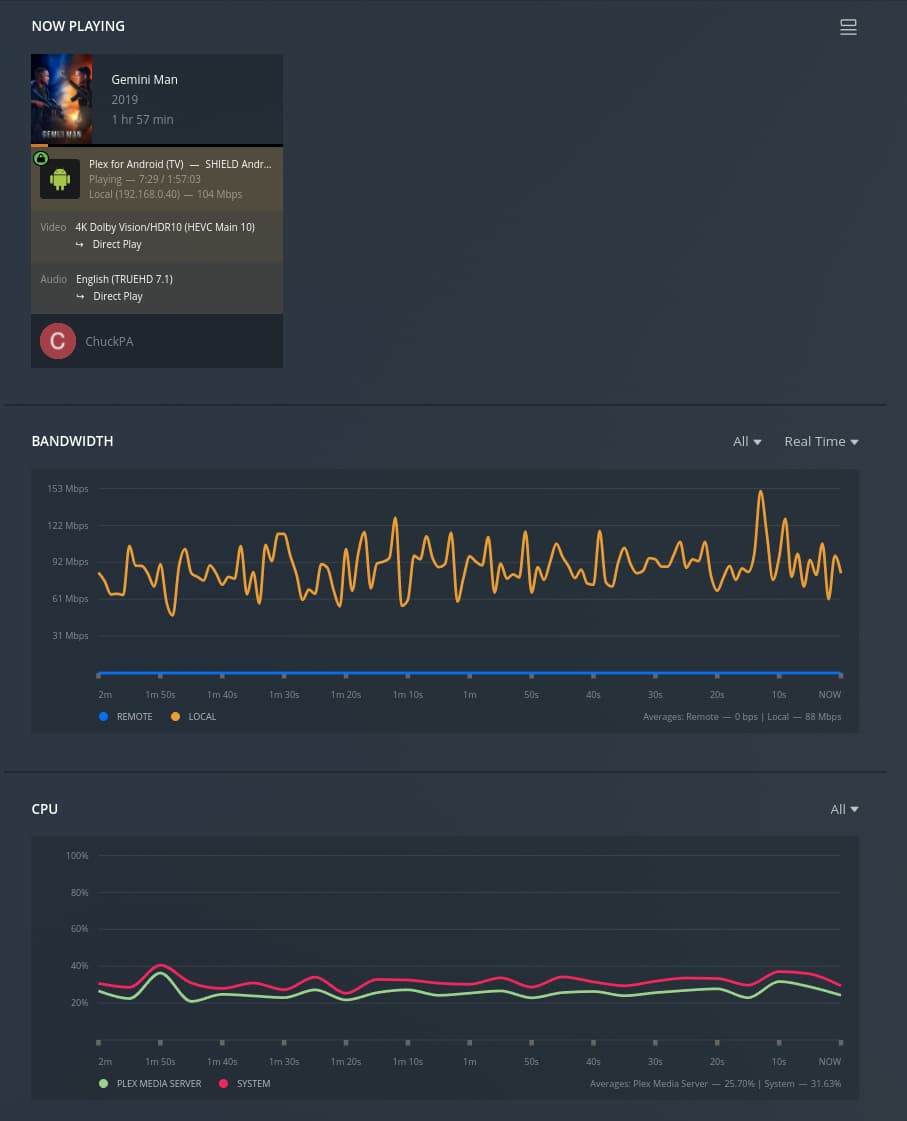Viewport: 907px width, 1121px height.
Task: Click the 100% CPU axis label
Action: 77,856
